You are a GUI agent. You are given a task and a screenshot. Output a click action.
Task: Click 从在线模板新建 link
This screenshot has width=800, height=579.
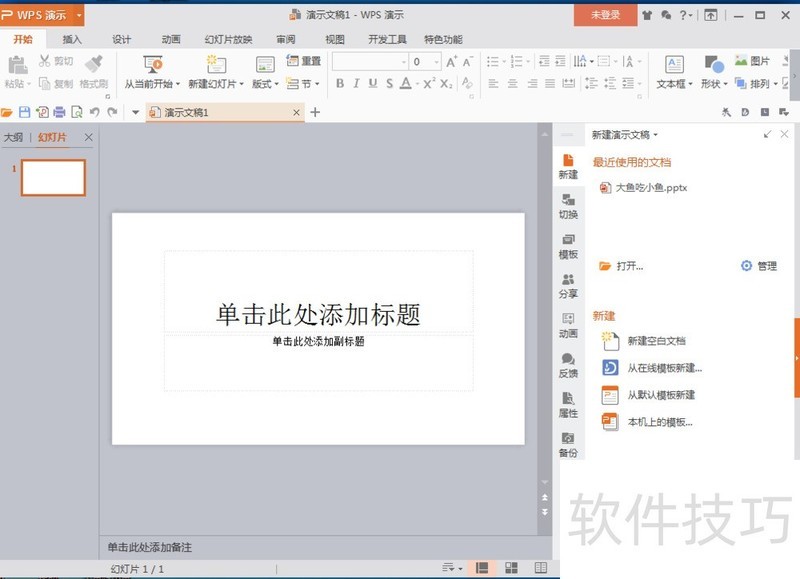coord(653,368)
